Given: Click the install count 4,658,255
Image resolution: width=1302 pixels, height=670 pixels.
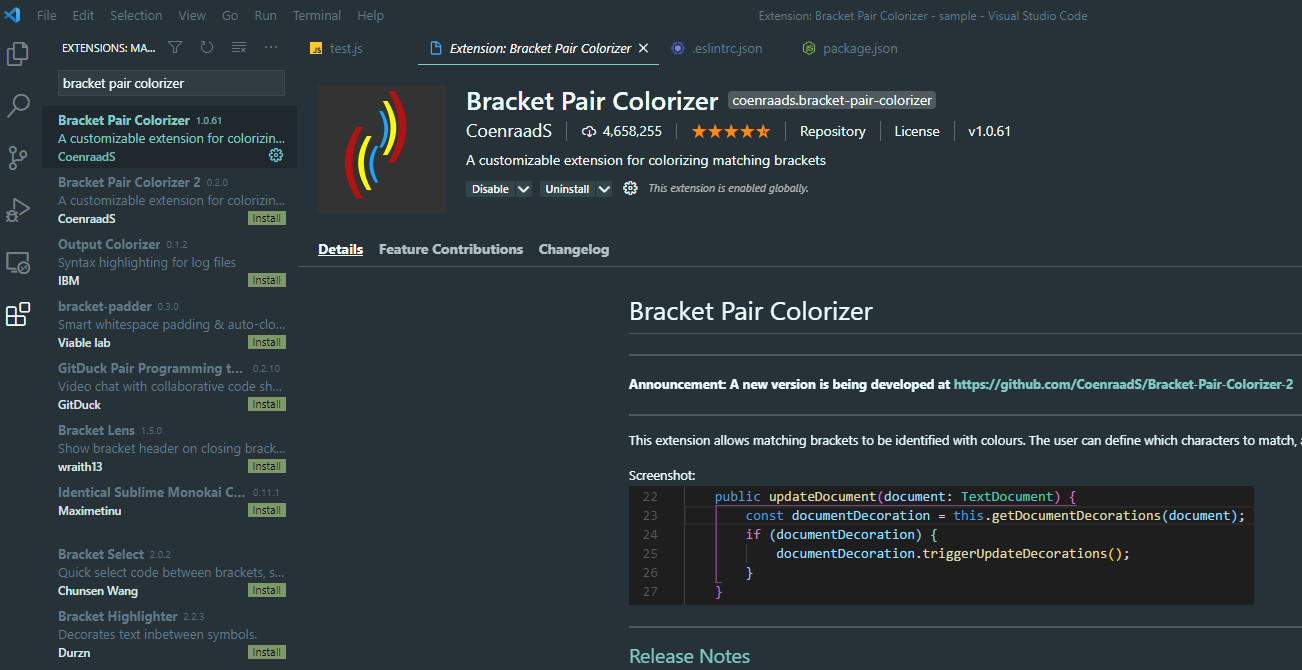Looking at the screenshot, I should click(x=621, y=131).
